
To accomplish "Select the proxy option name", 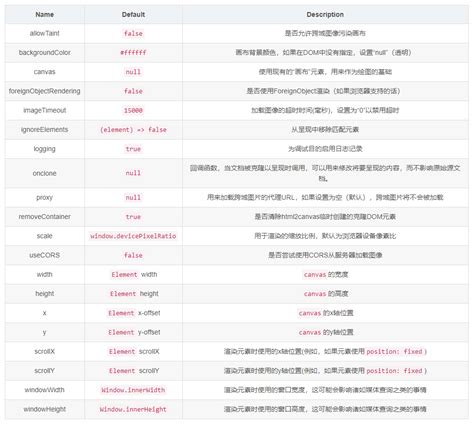I will point(45,197).
